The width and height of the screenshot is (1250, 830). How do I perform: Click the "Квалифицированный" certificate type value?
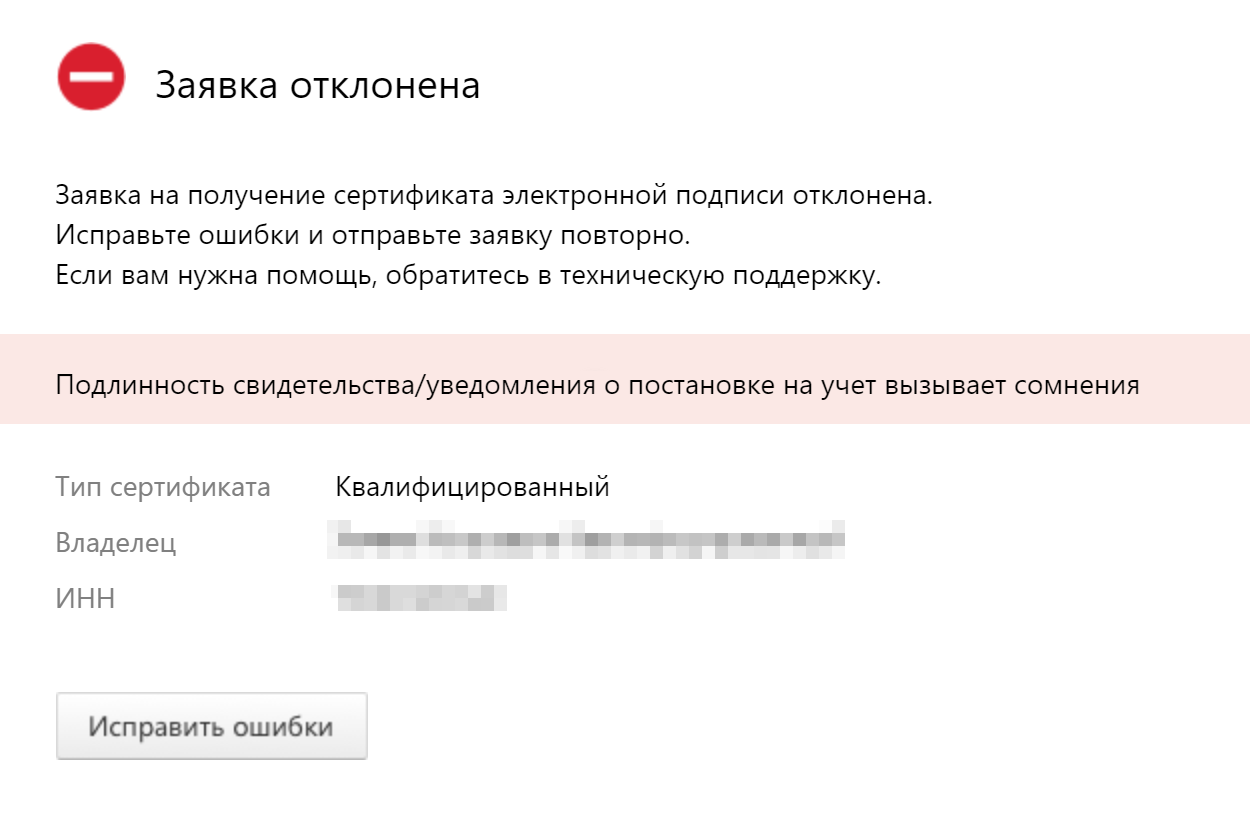[x=473, y=488]
